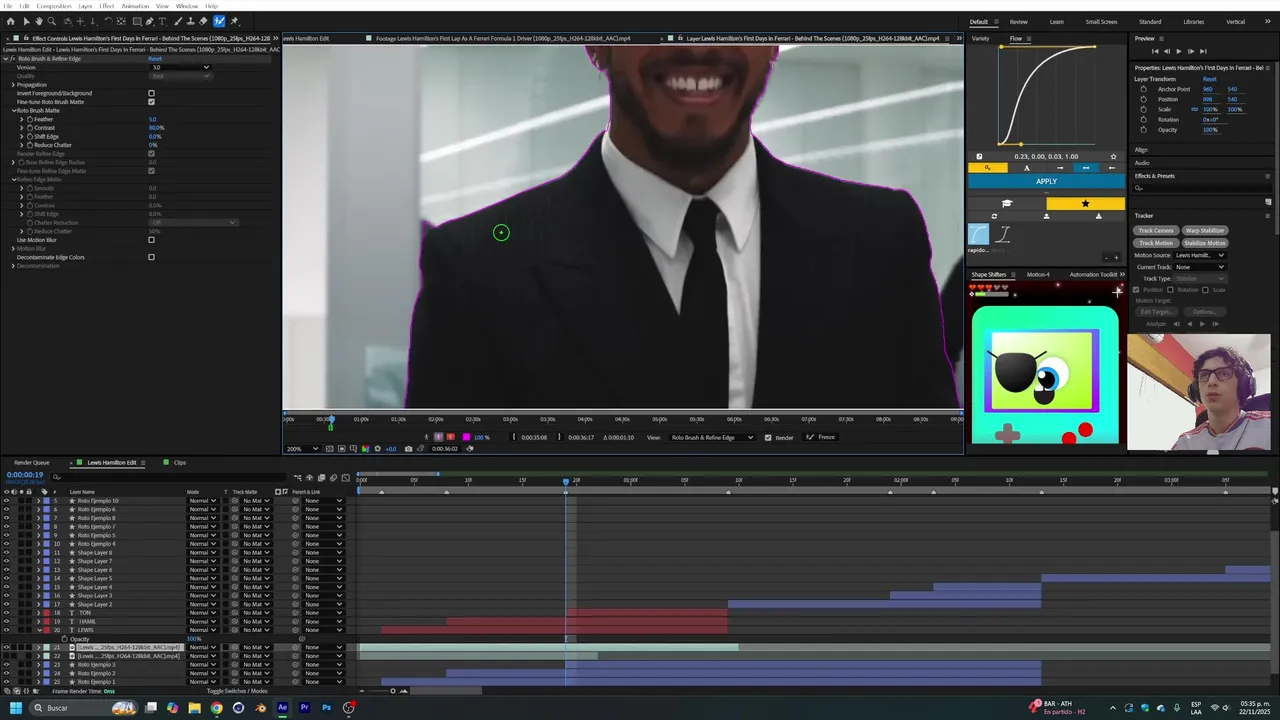Click the Warp Stabilizer button
This screenshot has height=720, width=1280.
coord(1205,231)
